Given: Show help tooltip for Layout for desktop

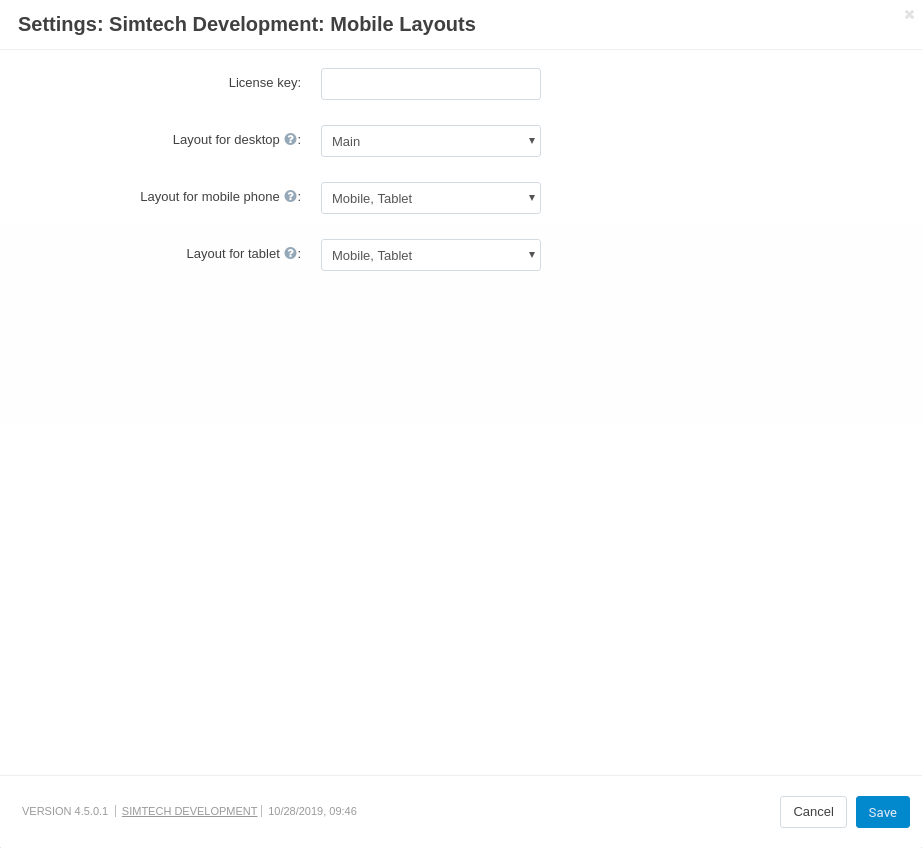Looking at the screenshot, I should tap(290, 139).
